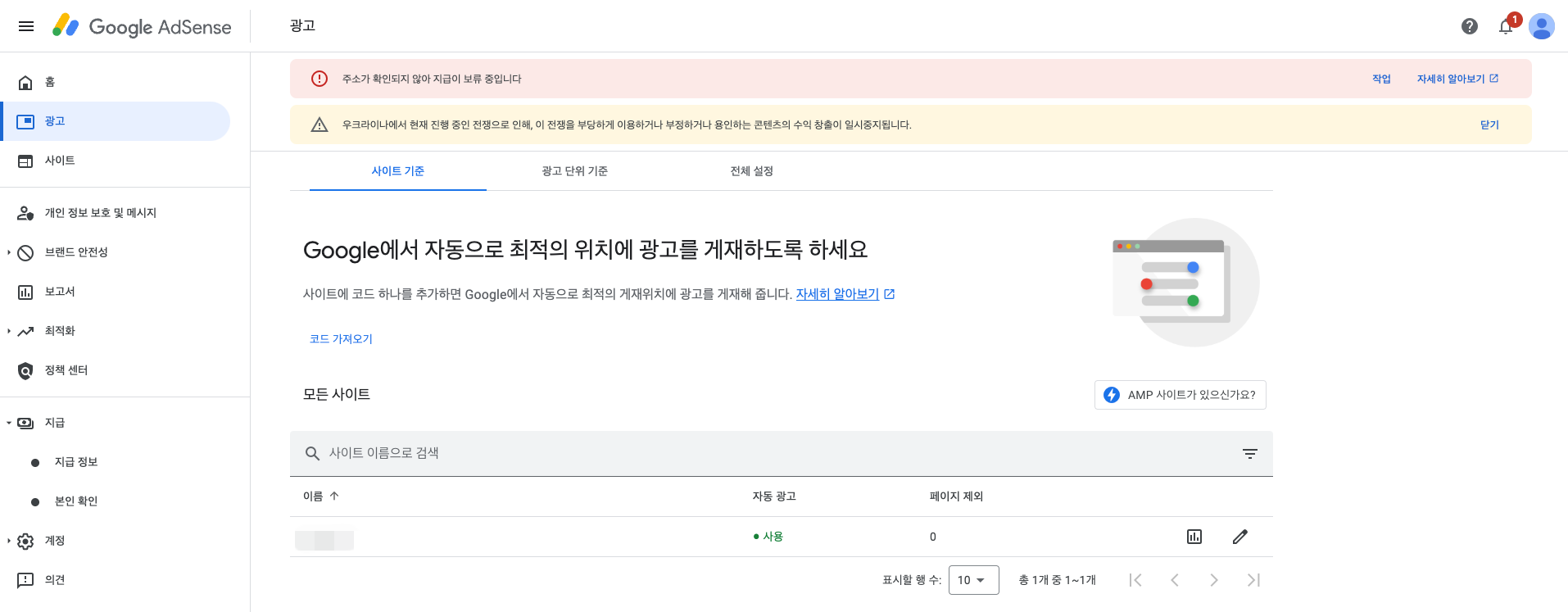The width and height of the screenshot is (1568, 612).
Task: Click the yellow warning triangle icon
Action: click(x=319, y=125)
